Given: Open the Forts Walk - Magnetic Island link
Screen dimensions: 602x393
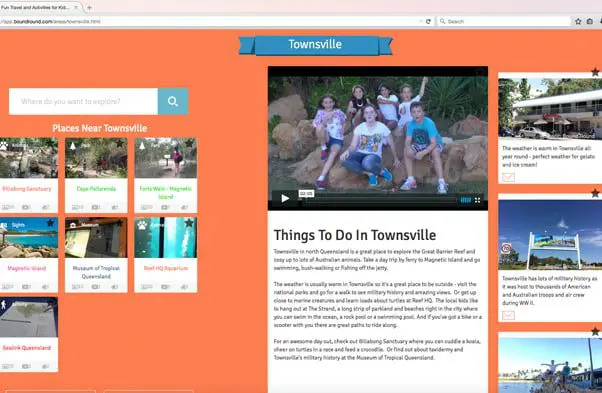Looking at the screenshot, I should pos(165,193).
